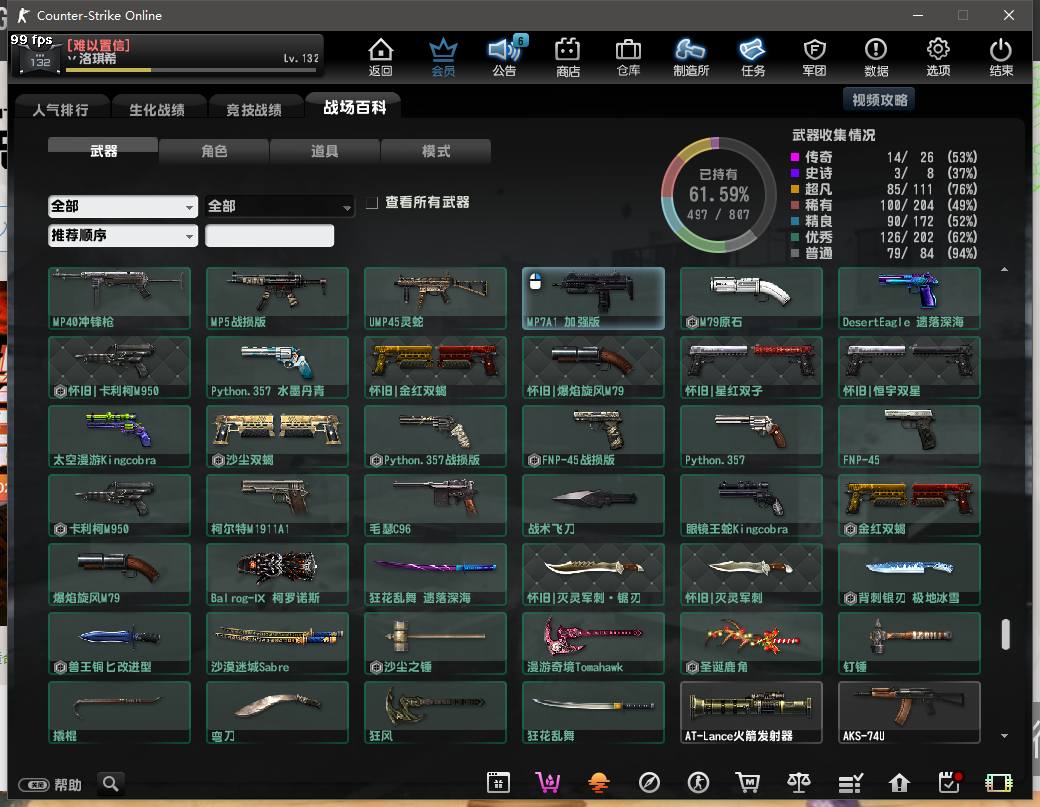Click the Counter-Strike Online title bar logo
1040x807 pixels.
tap(24, 15)
